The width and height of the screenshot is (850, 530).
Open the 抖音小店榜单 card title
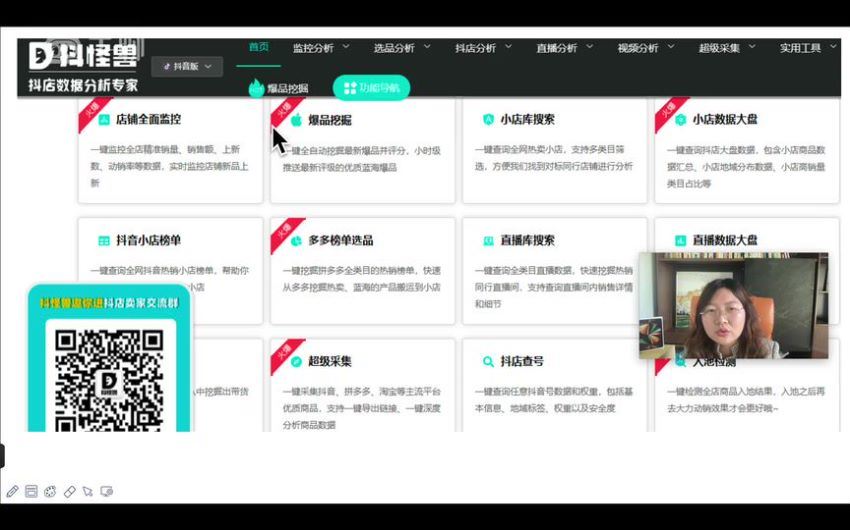coord(149,241)
